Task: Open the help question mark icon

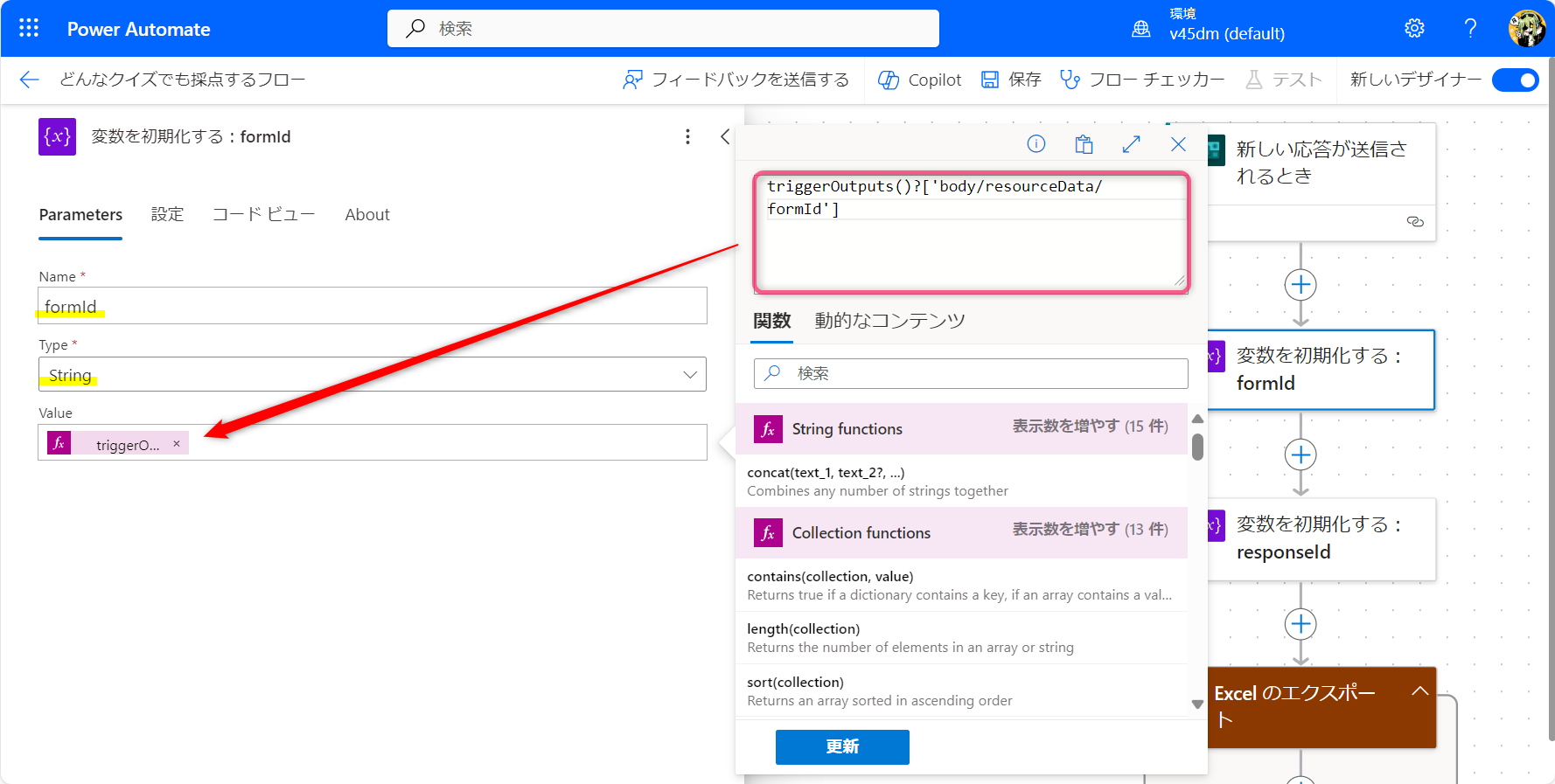Action: 1470,29
